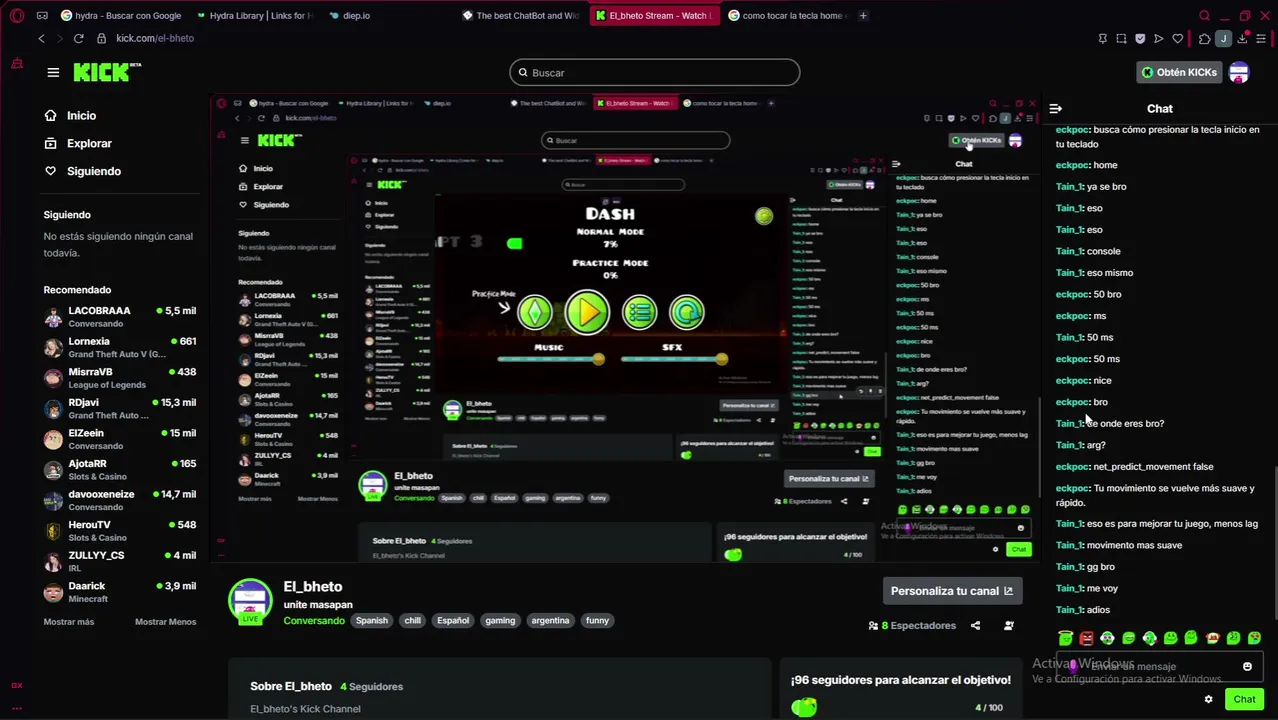Image resolution: width=1278 pixels, height=720 pixels.
Task: Select the argentina tag
Action: coord(550,620)
